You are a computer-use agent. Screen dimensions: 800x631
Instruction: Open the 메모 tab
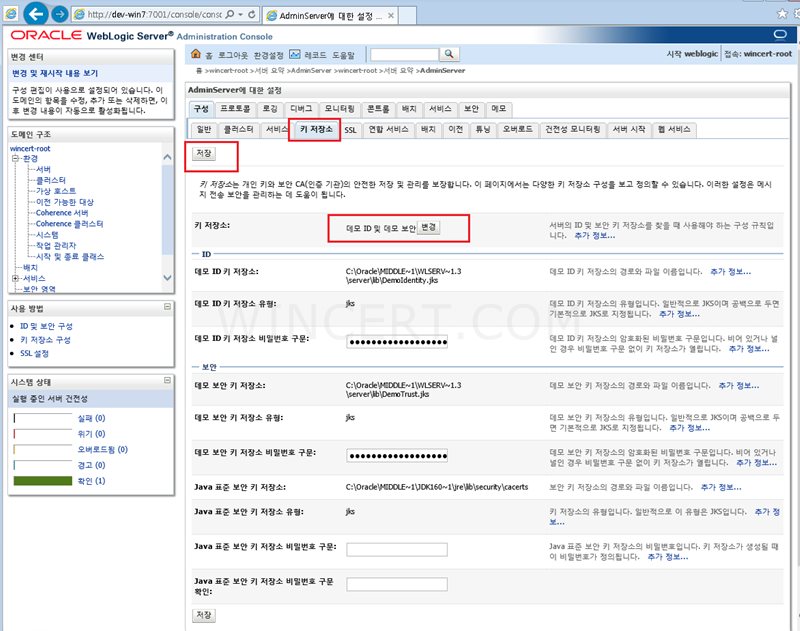click(498, 109)
